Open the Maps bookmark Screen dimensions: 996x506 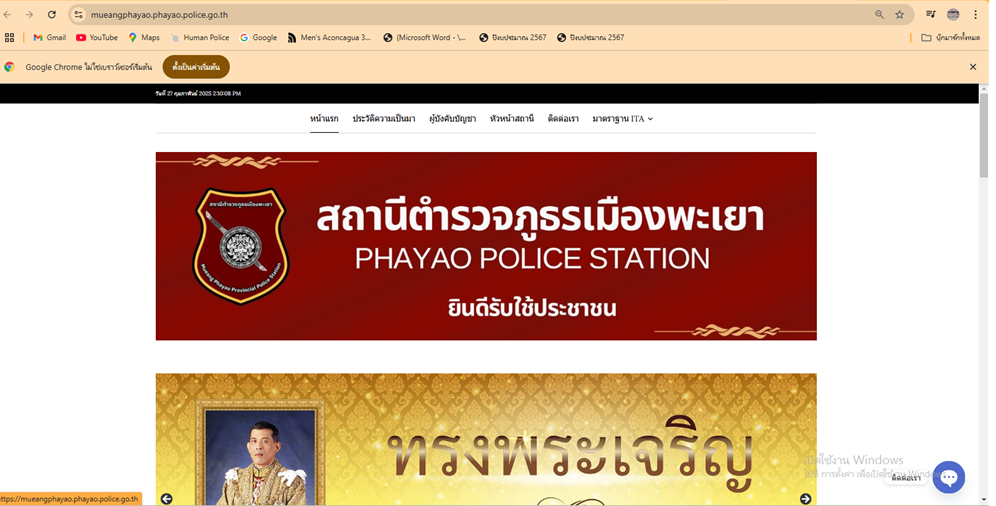[144, 37]
